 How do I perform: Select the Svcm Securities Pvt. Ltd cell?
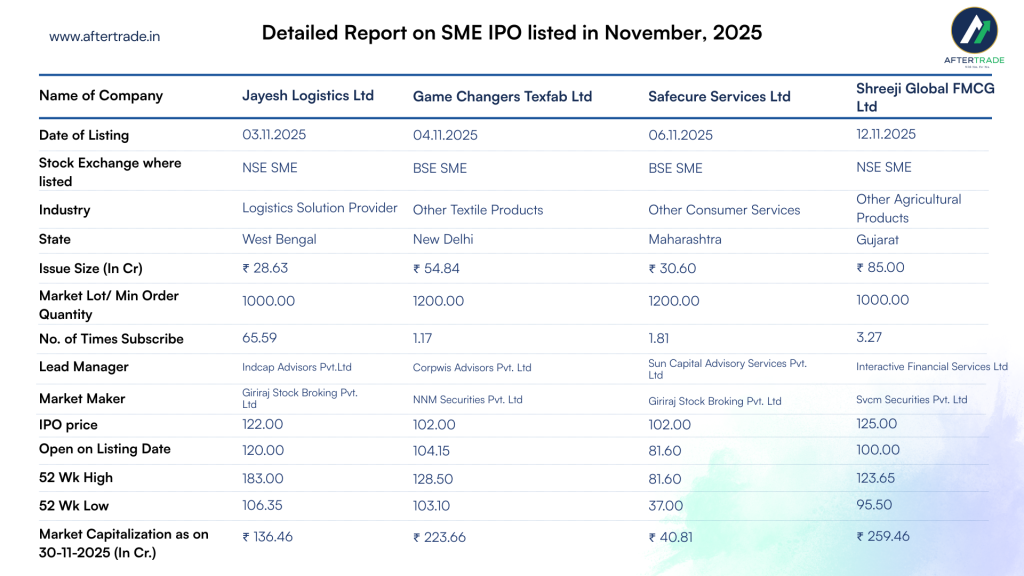point(911,399)
